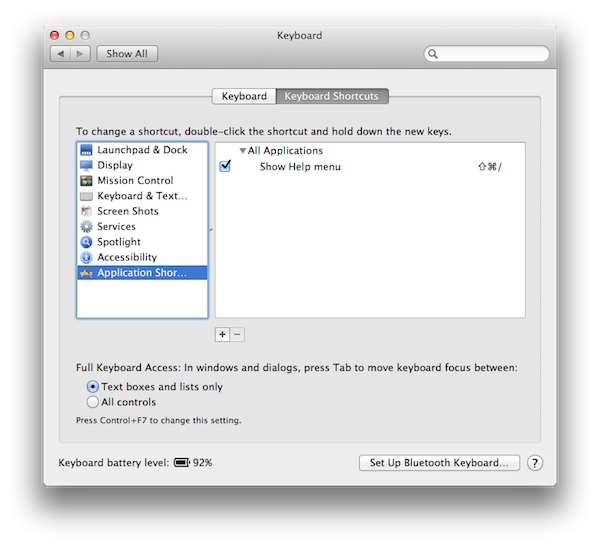Screen dimensions: 600x546
Task: Open help with the question mark button
Action: pos(535,463)
